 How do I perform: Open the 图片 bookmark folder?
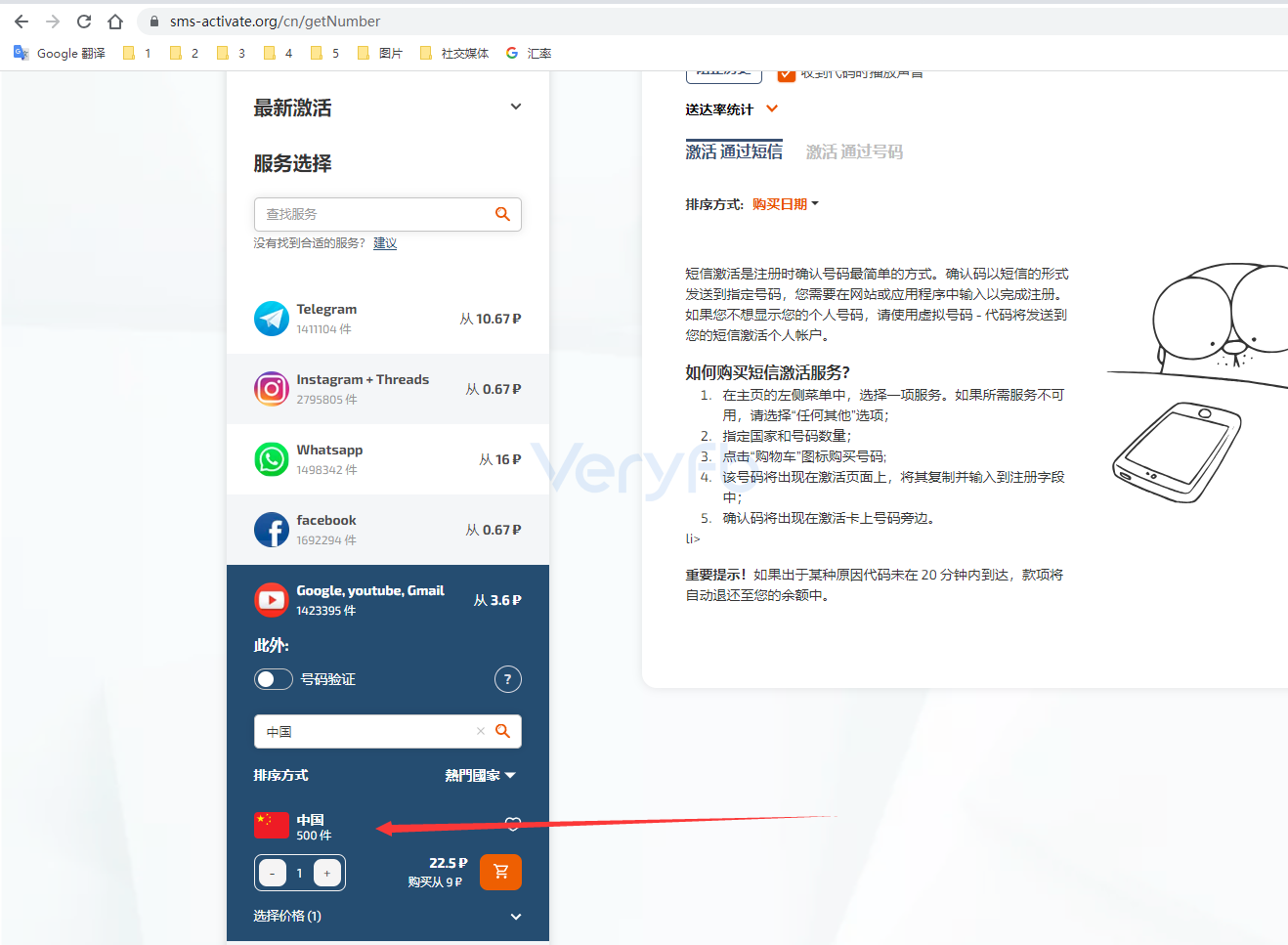point(379,53)
